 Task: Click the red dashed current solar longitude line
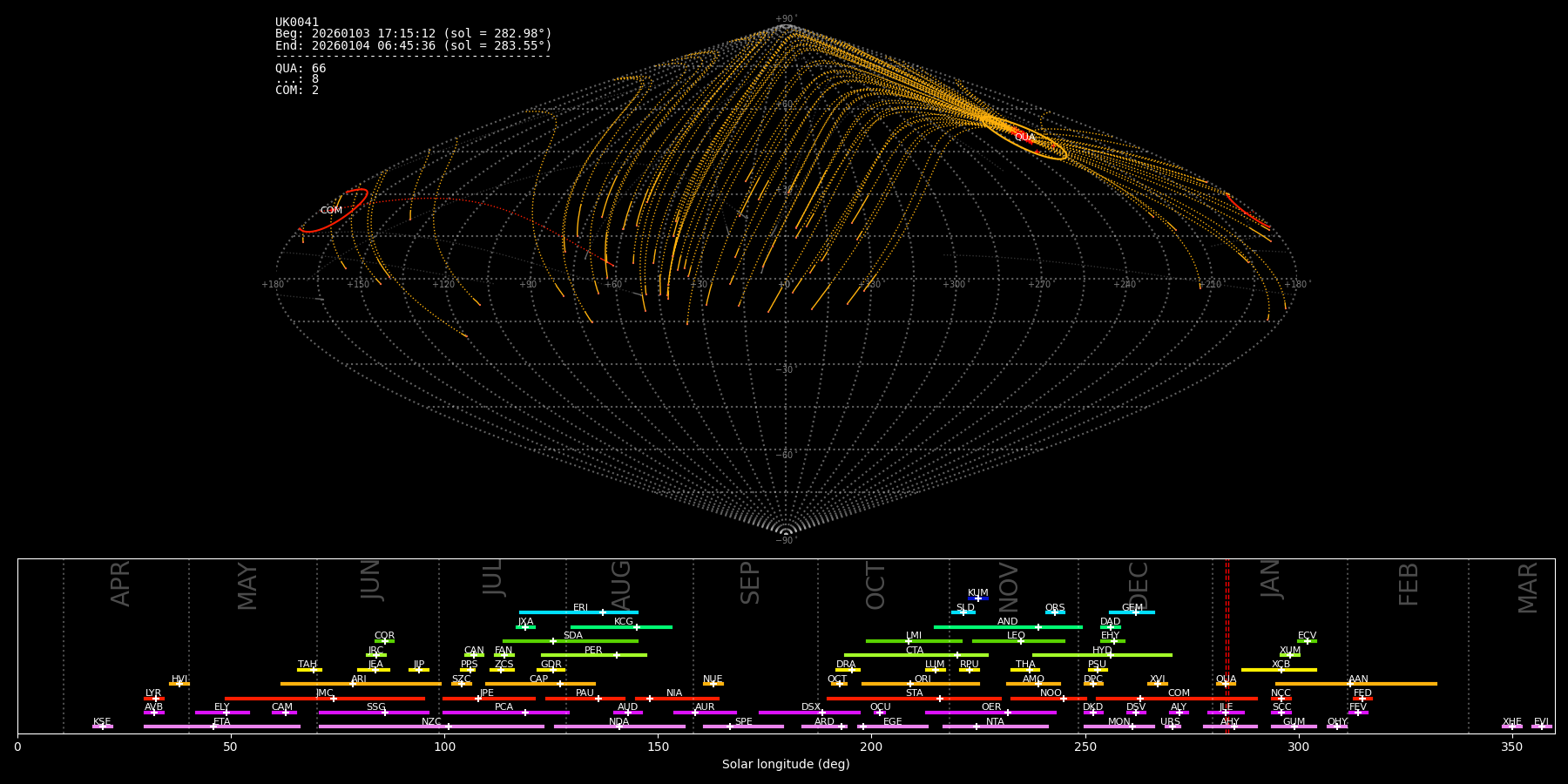1227,645
